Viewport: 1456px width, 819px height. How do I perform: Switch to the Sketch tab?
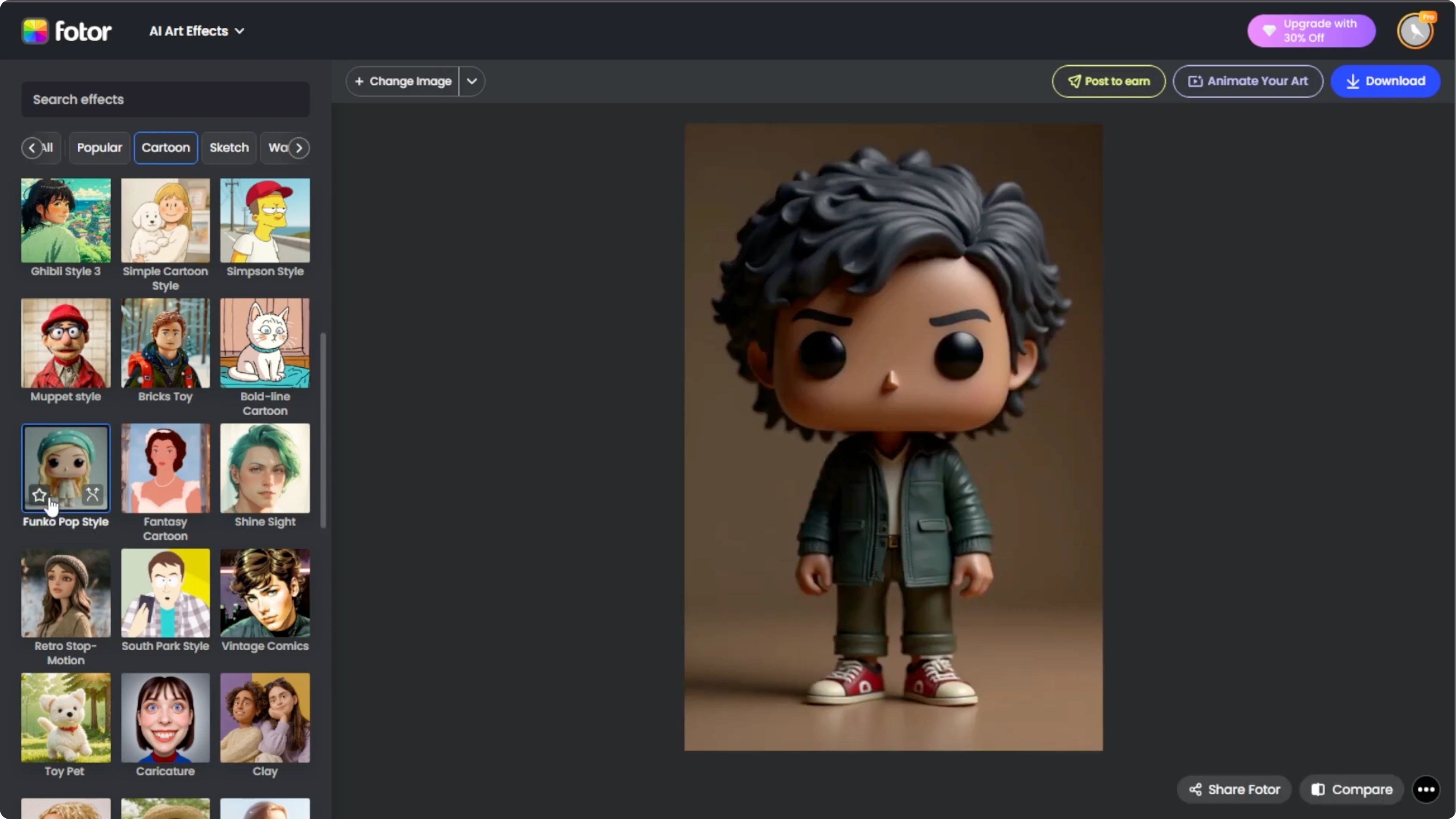point(229,148)
